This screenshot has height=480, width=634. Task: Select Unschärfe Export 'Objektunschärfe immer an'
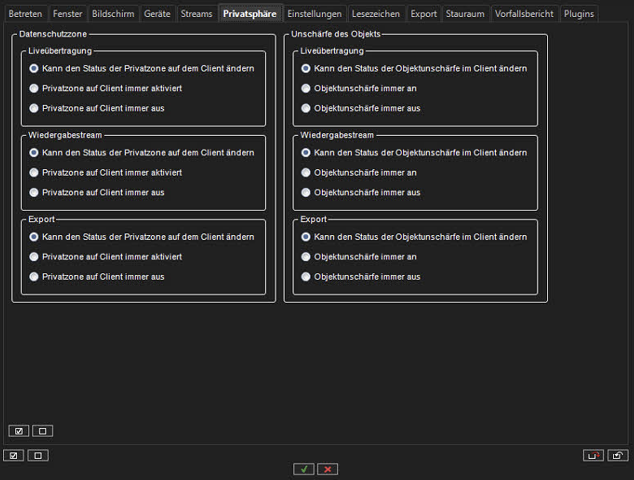point(359,257)
